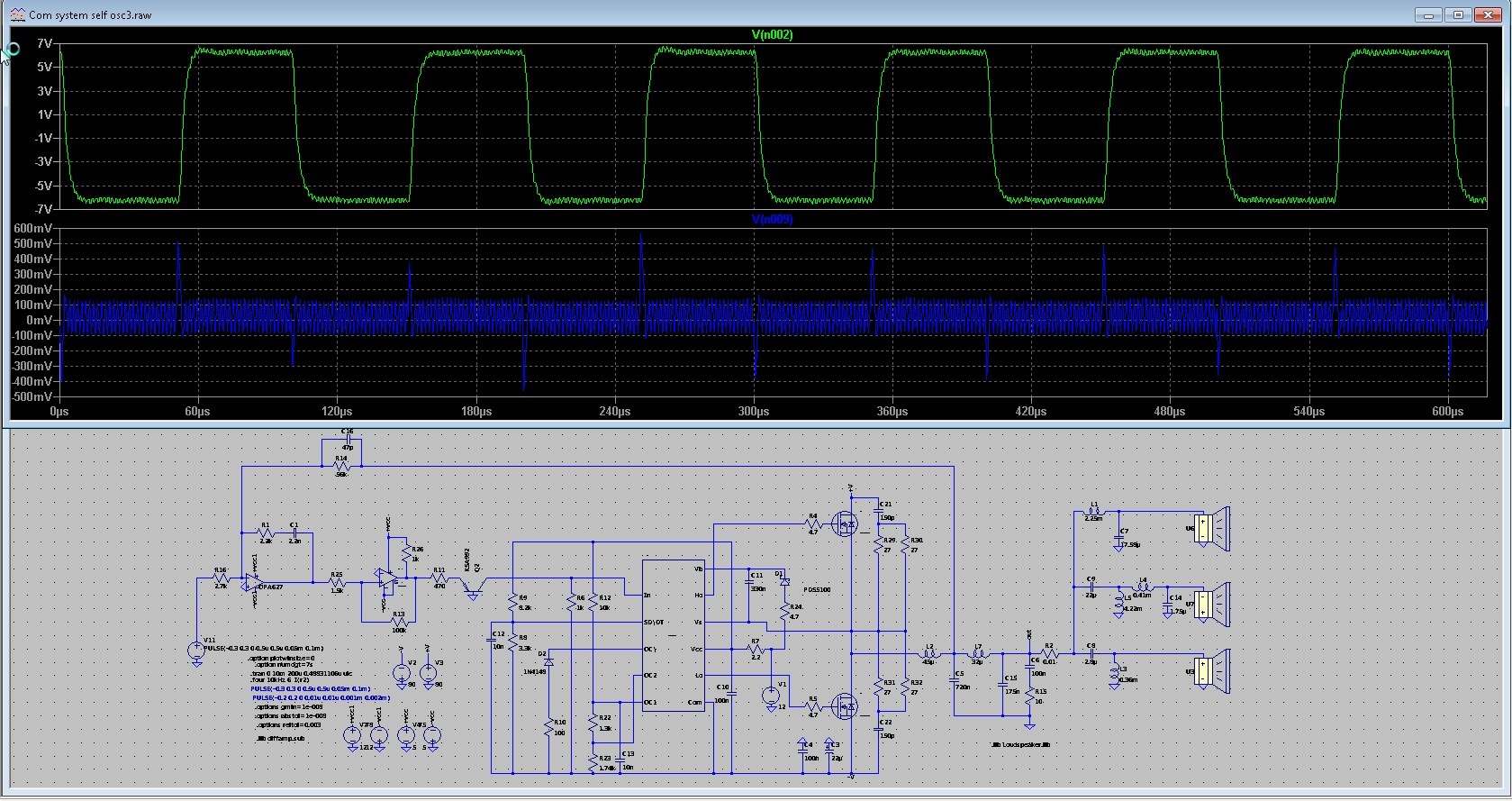This screenshot has height=801, width=1512.
Task: Click the 540µs time axis label
Action: click(1308, 412)
